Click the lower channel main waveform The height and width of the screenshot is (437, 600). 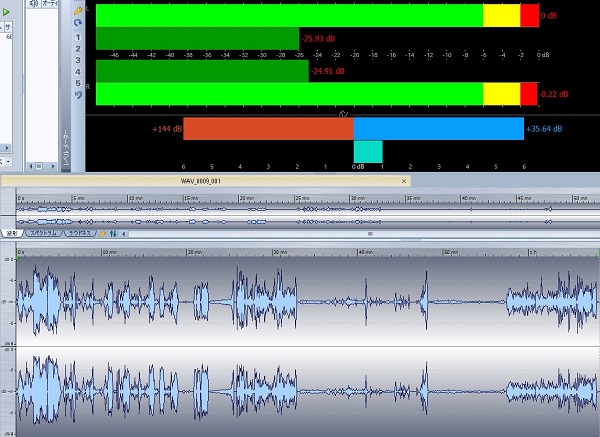click(308, 392)
